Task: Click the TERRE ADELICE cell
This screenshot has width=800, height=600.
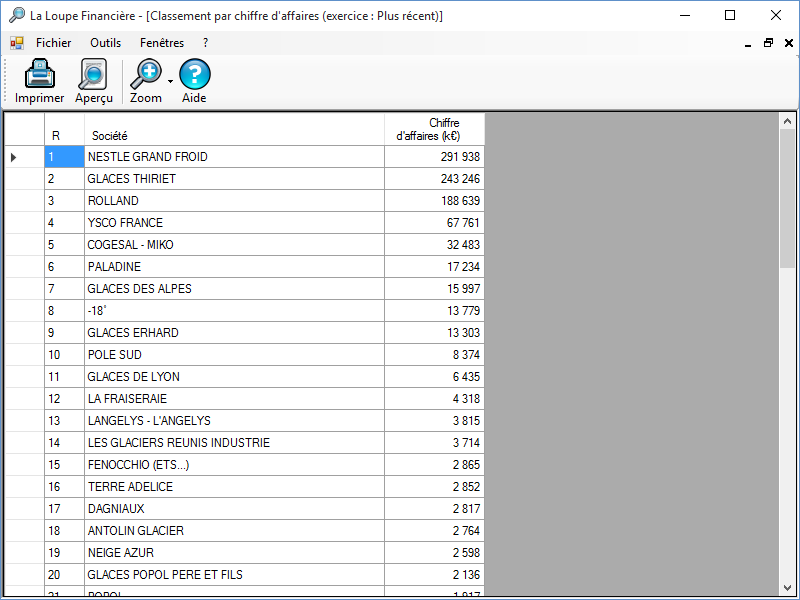Action: point(234,486)
